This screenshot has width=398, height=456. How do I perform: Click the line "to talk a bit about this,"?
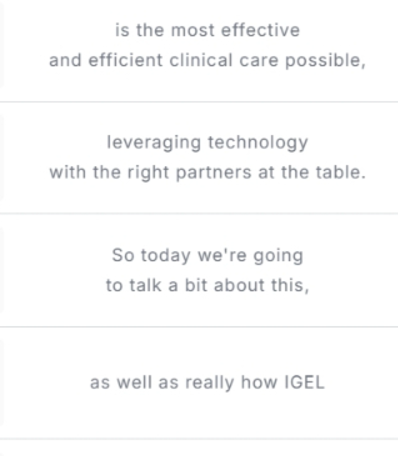[x=207, y=285]
